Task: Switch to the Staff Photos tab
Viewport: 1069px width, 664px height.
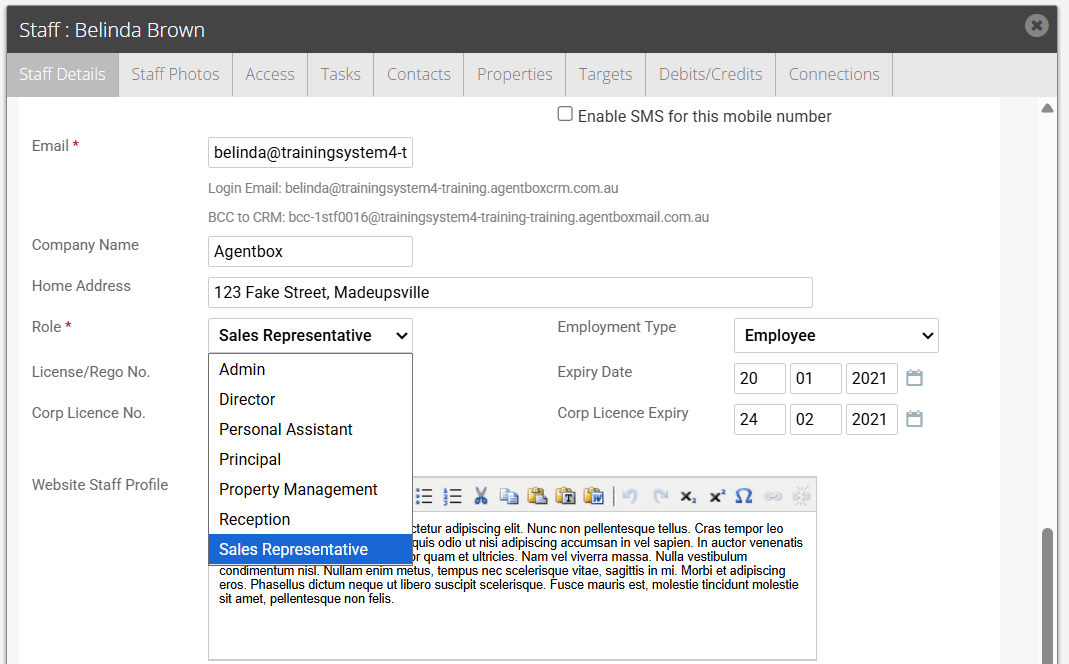Action: click(x=175, y=74)
